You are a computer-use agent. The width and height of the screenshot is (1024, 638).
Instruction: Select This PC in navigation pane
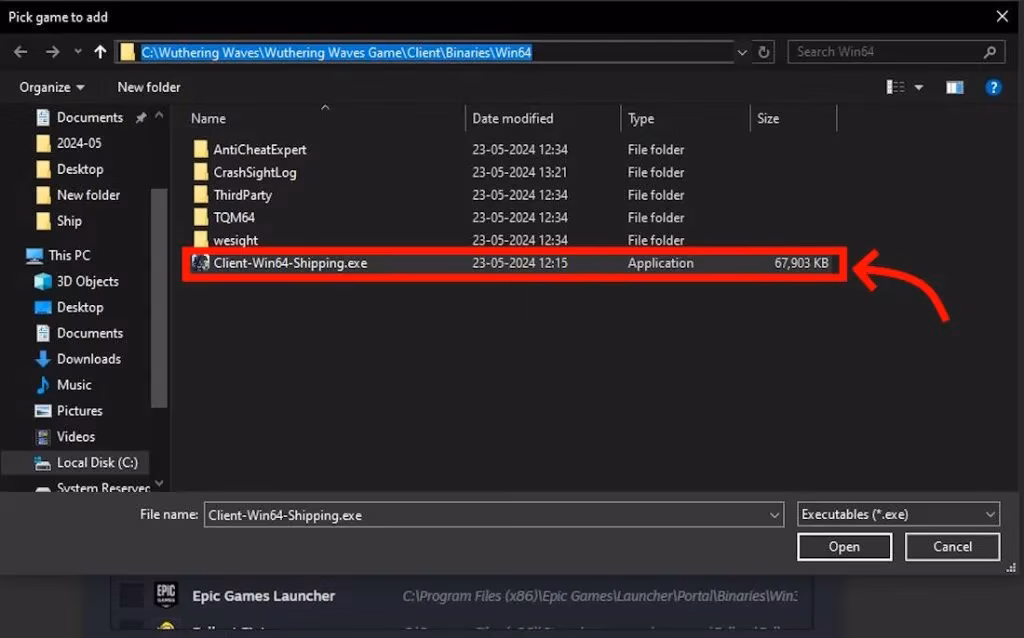click(58, 255)
